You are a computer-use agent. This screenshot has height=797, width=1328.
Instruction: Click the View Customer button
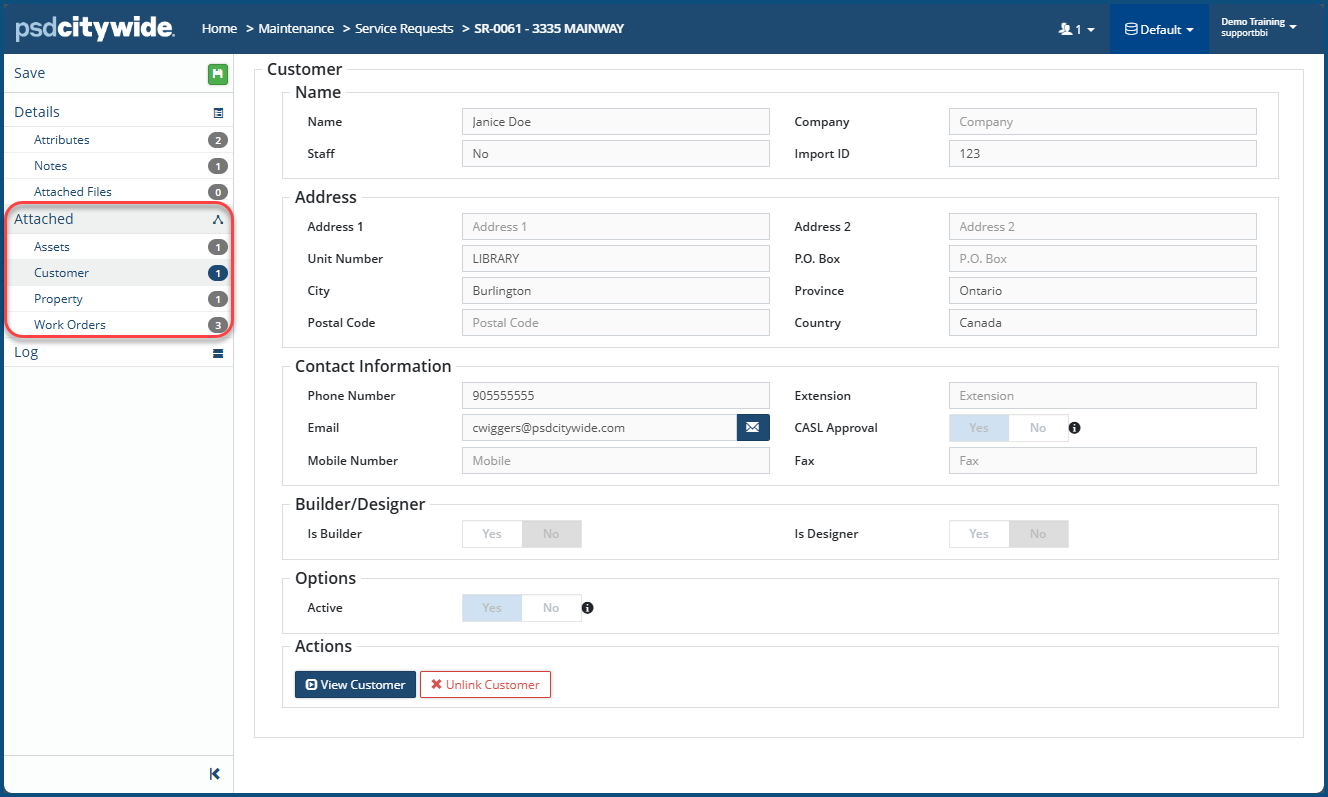(355, 685)
